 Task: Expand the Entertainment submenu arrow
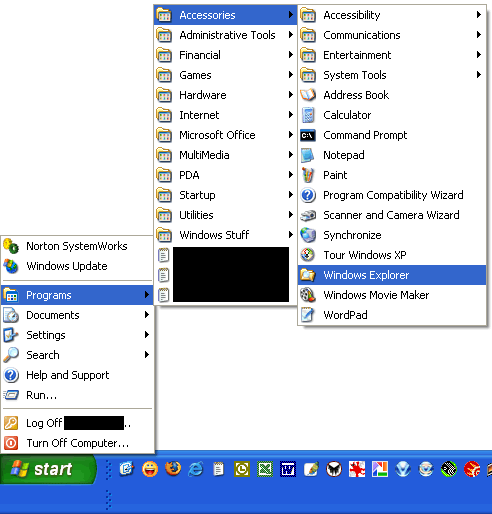tap(479, 55)
